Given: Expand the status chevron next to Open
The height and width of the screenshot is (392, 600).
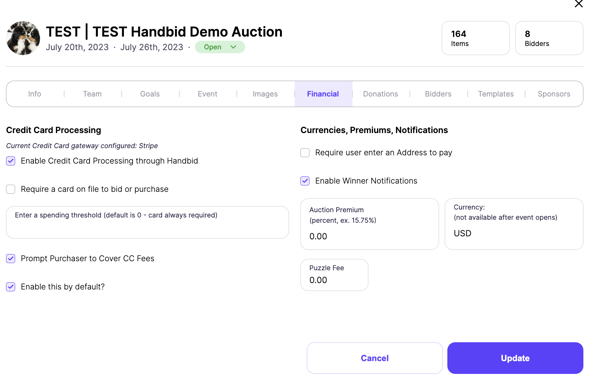Looking at the screenshot, I should (233, 47).
